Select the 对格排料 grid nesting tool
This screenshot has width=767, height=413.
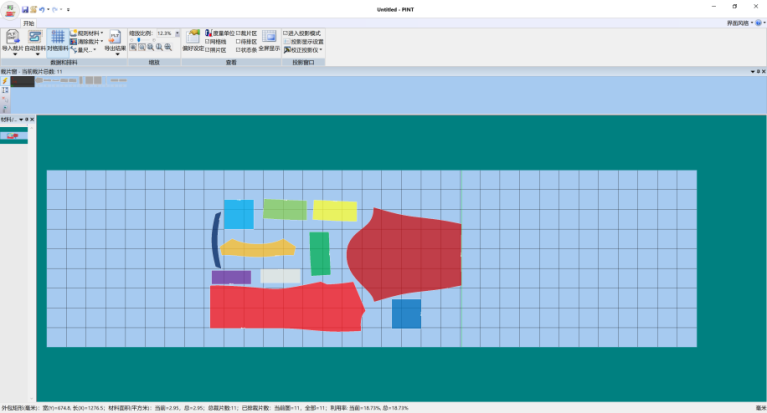tap(57, 38)
